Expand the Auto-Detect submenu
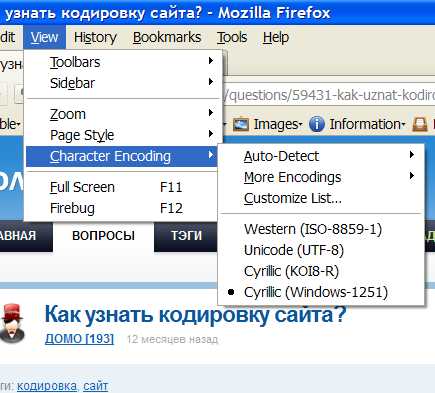 coord(321,156)
